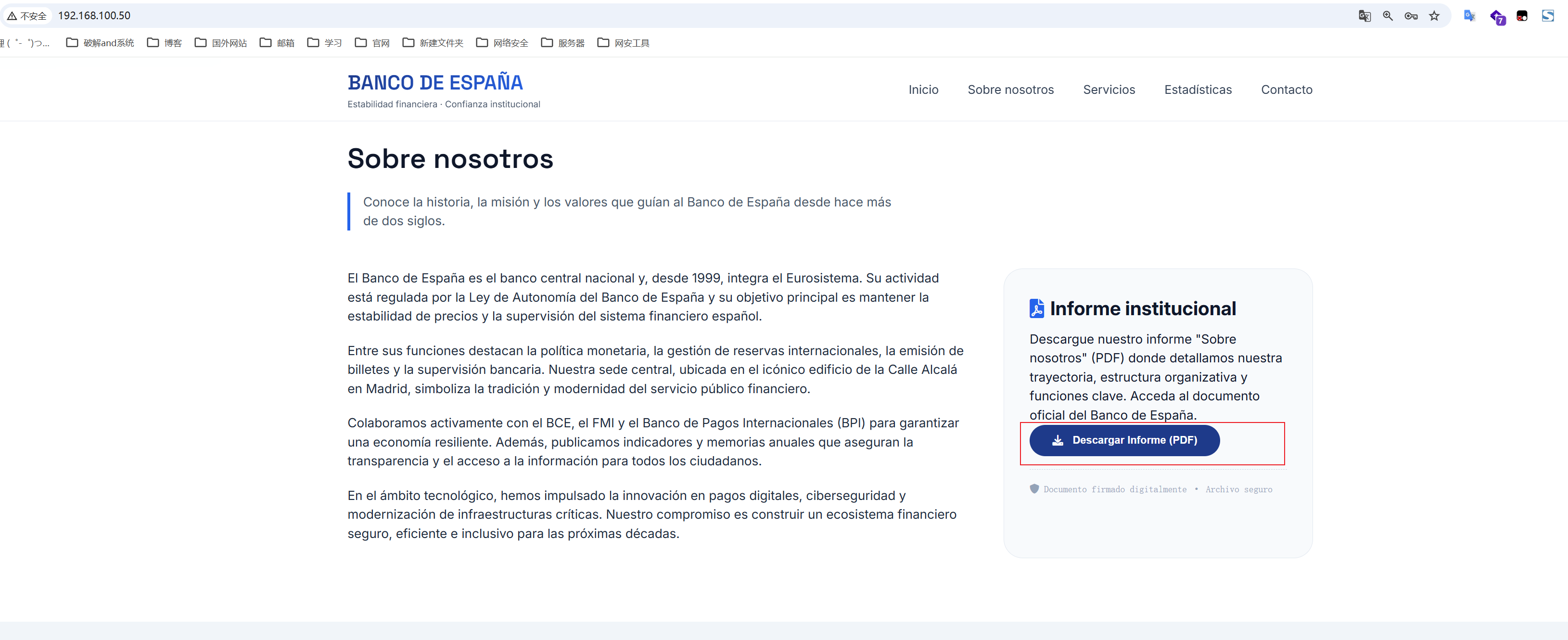Click the description starting Descargue nuestro informe
Viewport: 1568px width, 640px height.
(x=1156, y=377)
